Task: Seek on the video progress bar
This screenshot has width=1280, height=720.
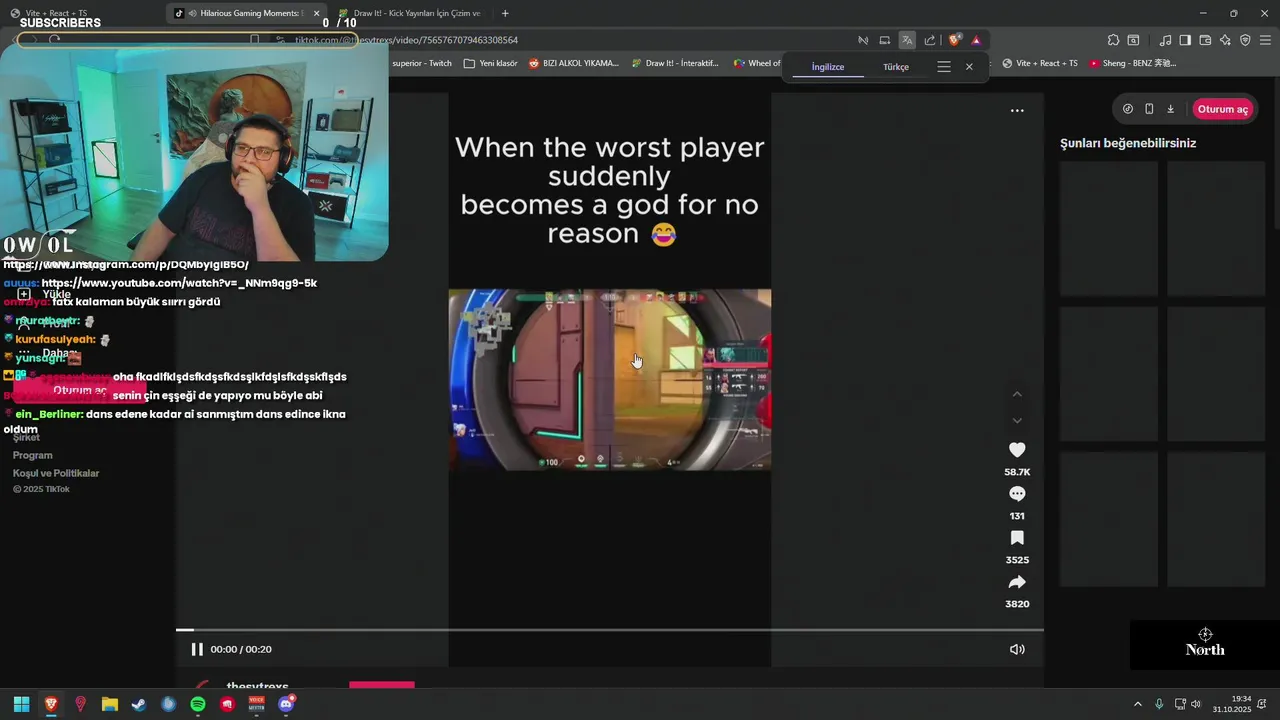Action: pos(610,630)
